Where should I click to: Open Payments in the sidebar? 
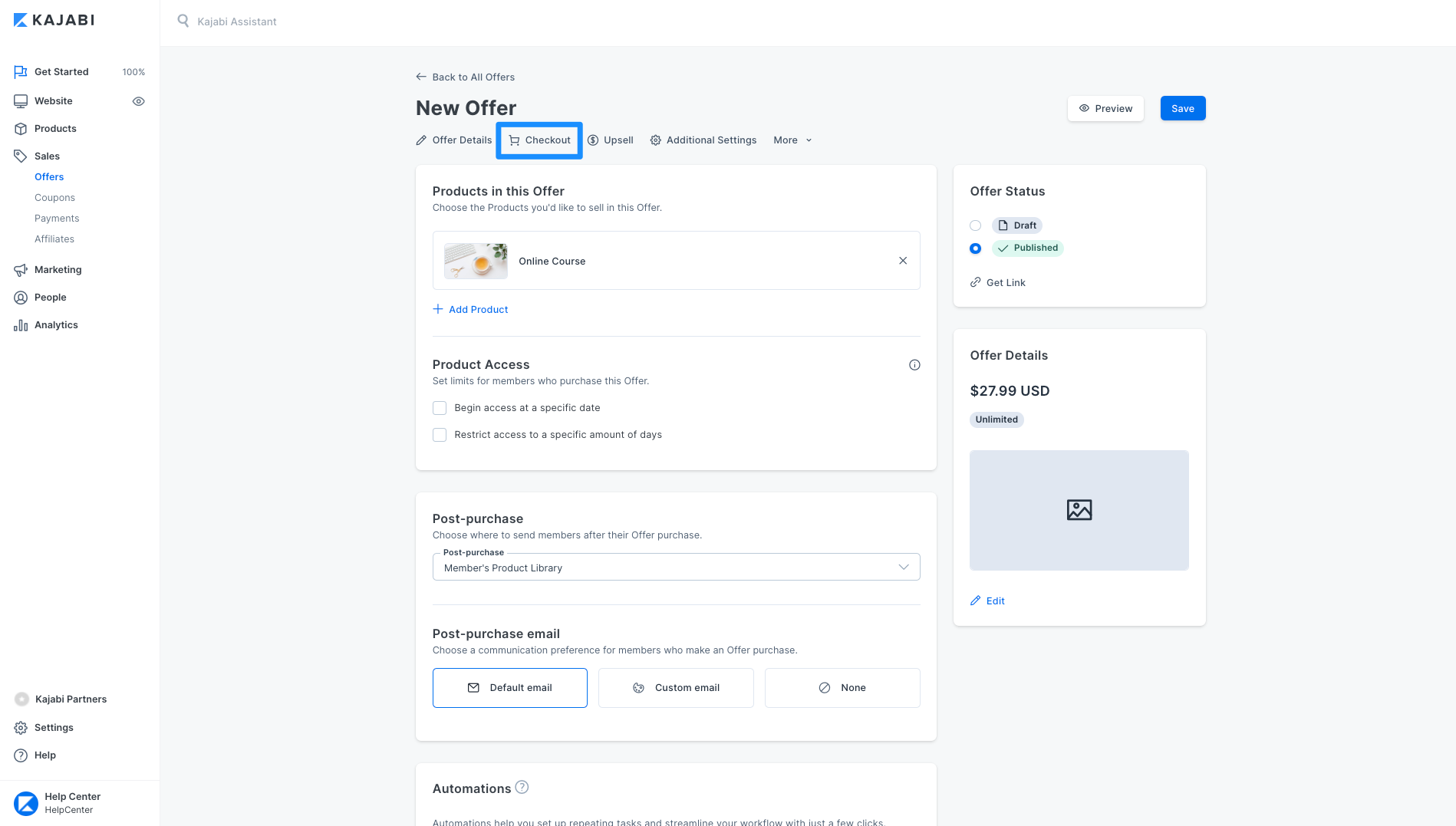pyautogui.click(x=57, y=219)
